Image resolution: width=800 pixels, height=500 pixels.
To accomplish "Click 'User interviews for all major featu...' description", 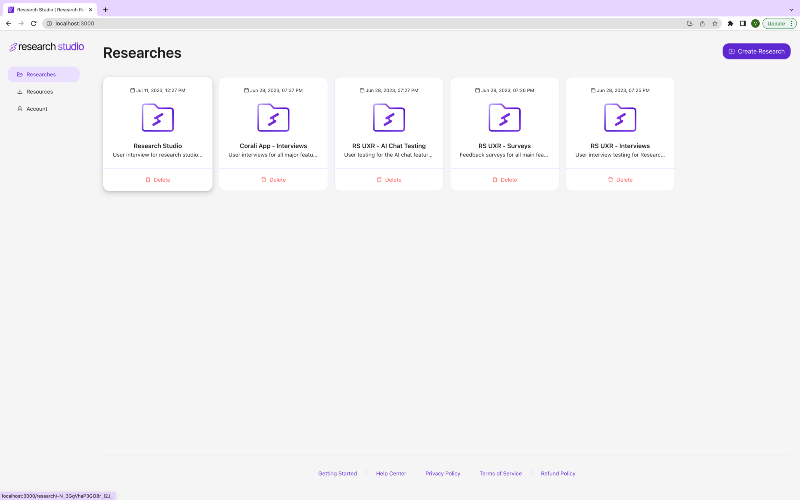I will (x=273, y=155).
